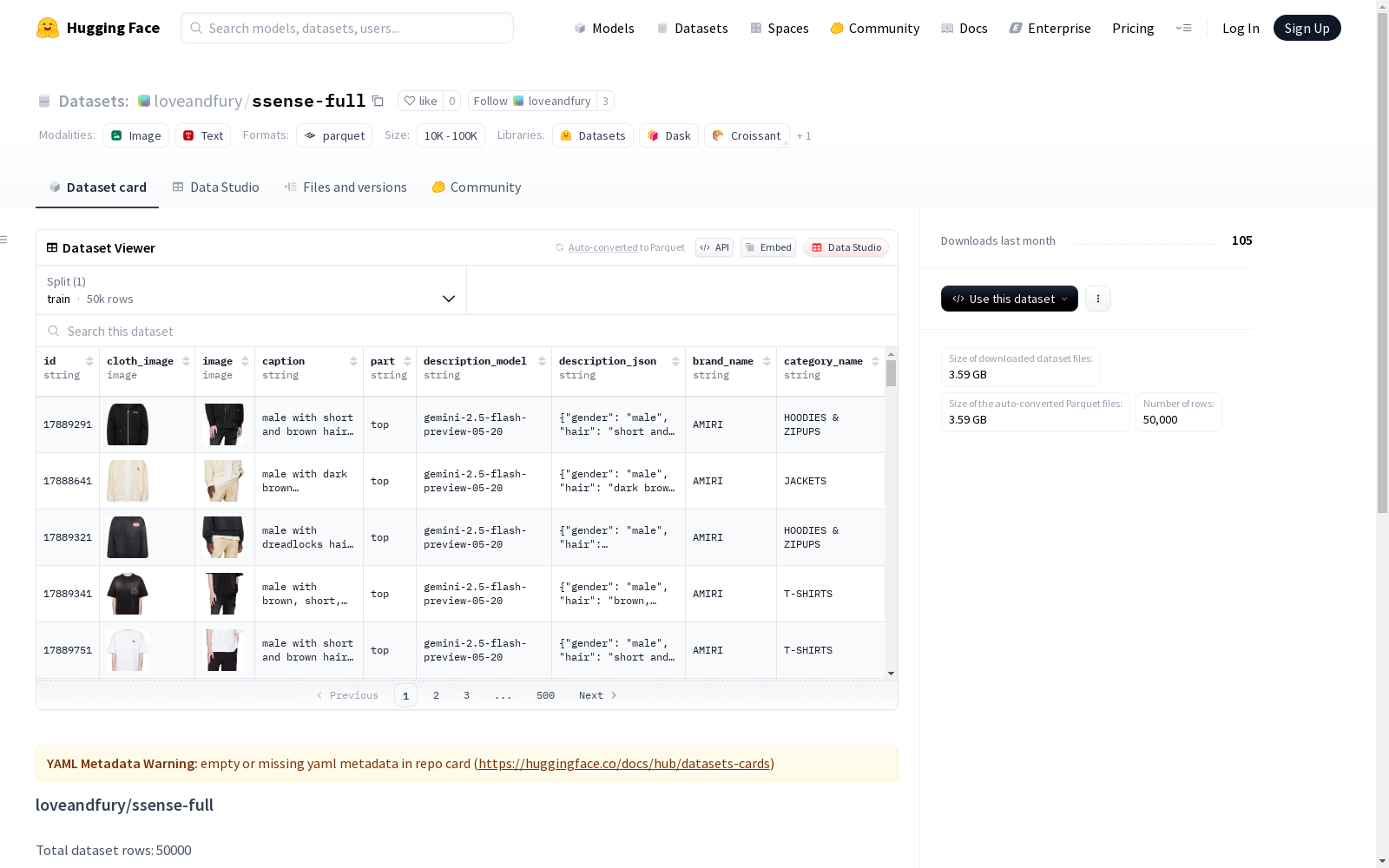The height and width of the screenshot is (868, 1389).
Task: Click the Sign Up button
Action: point(1307,28)
